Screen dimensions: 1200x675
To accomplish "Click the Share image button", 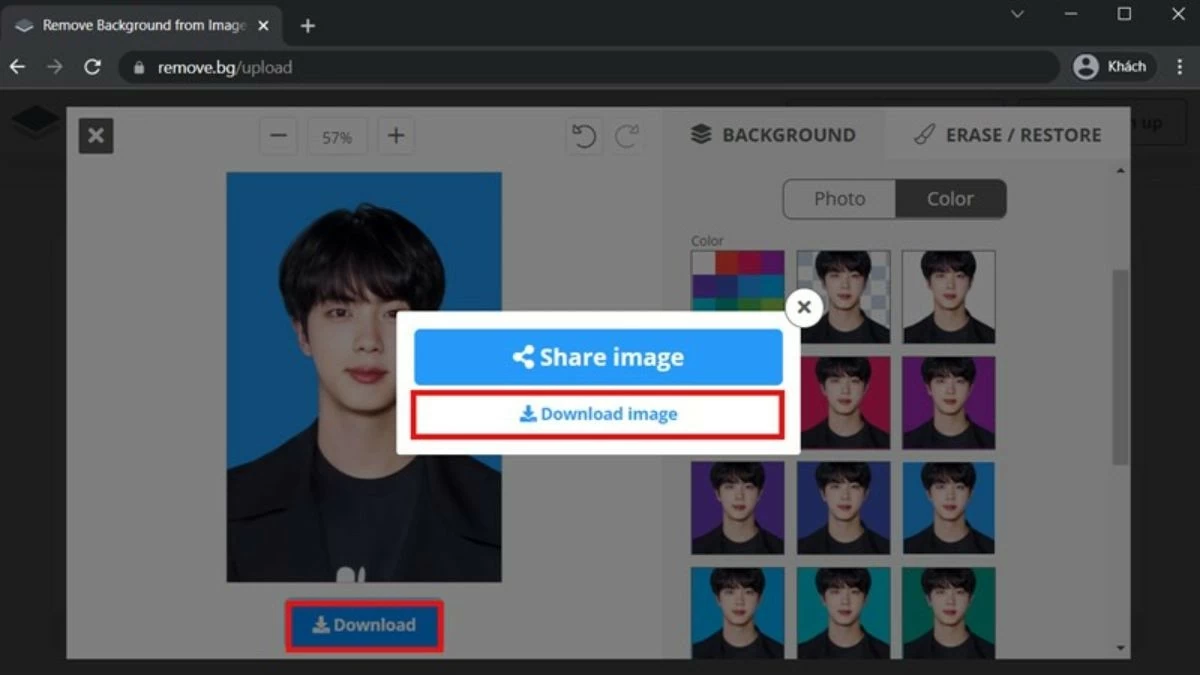I will (x=597, y=356).
